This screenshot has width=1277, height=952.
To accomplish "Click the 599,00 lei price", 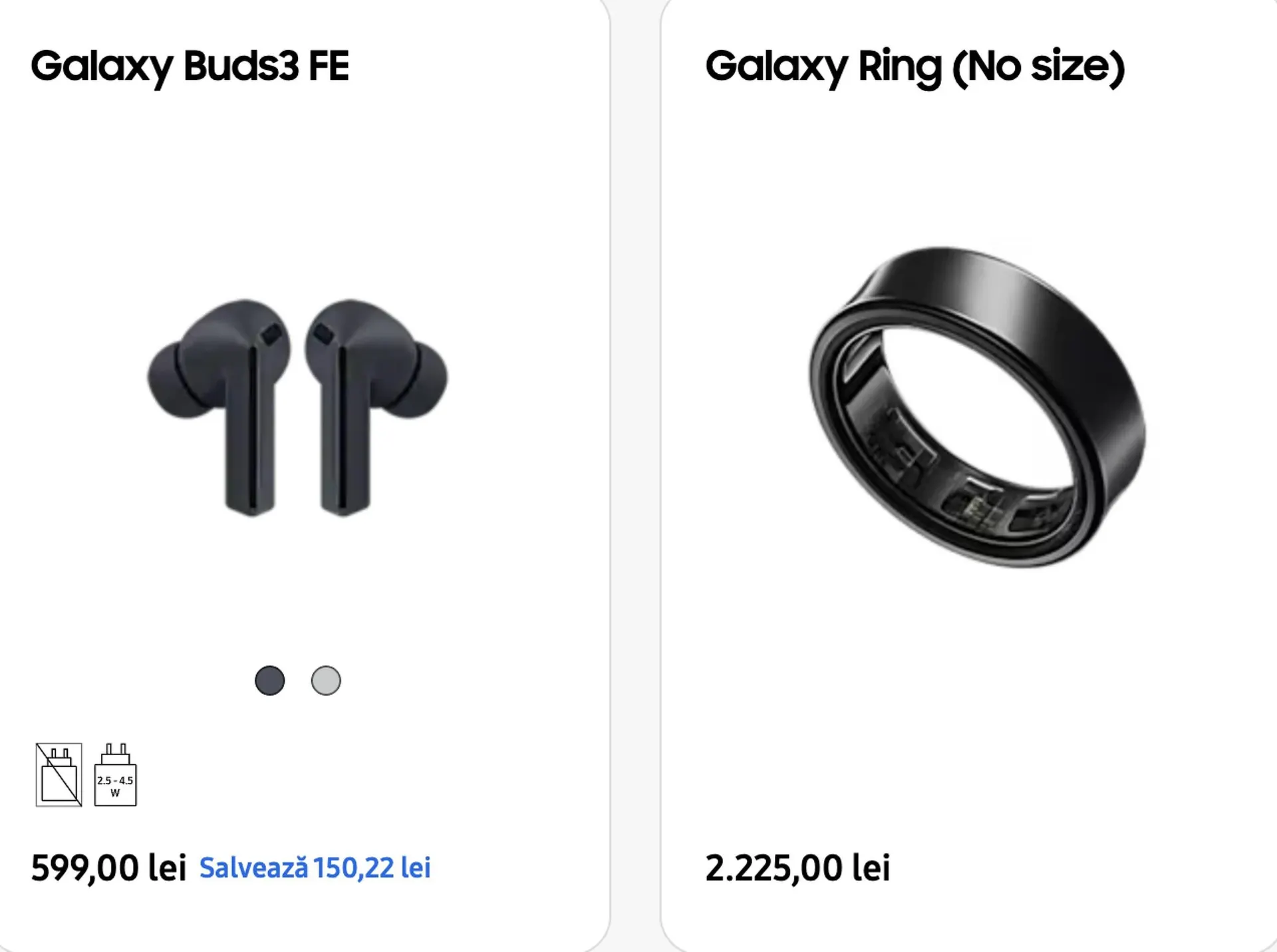I will tap(108, 868).
